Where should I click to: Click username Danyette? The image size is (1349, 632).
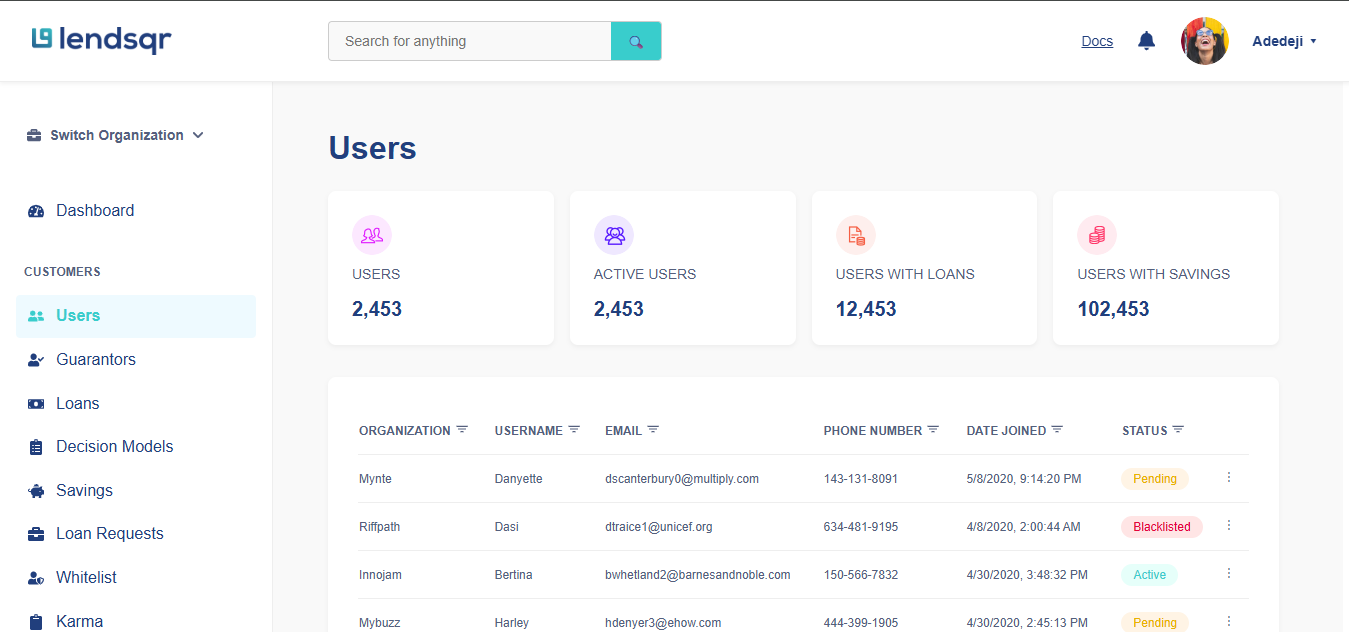tap(518, 479)
